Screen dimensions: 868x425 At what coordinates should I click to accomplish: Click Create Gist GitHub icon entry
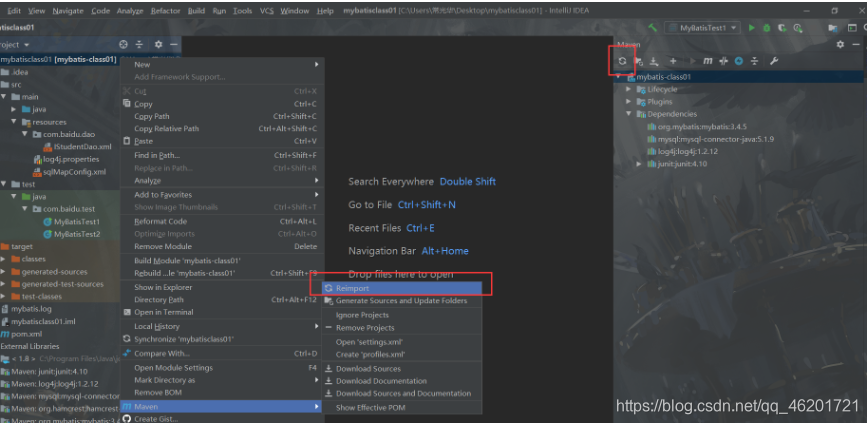[x=223, y=419]
